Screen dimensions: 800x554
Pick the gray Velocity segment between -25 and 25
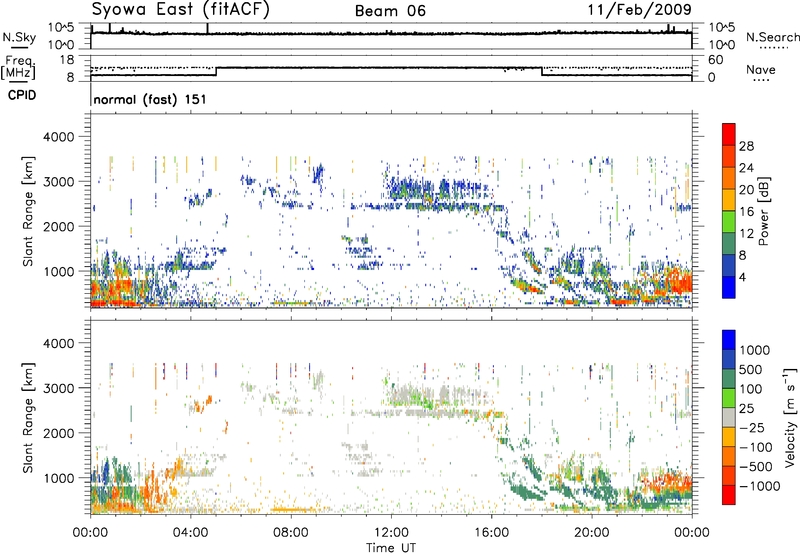point(729,417)
